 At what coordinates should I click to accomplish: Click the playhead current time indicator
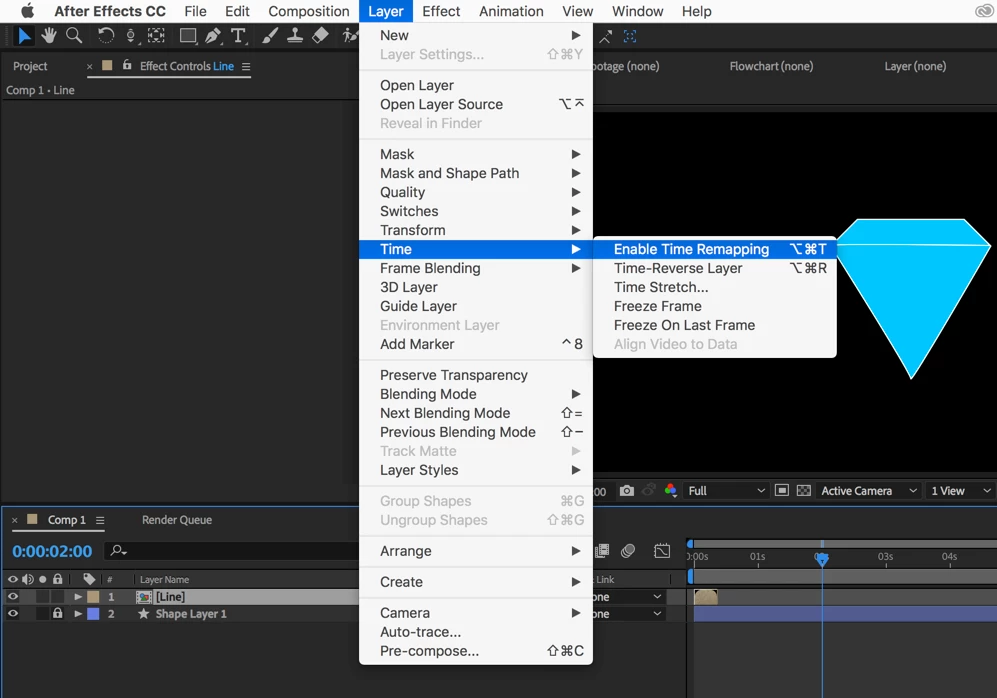tap(822, 559)
